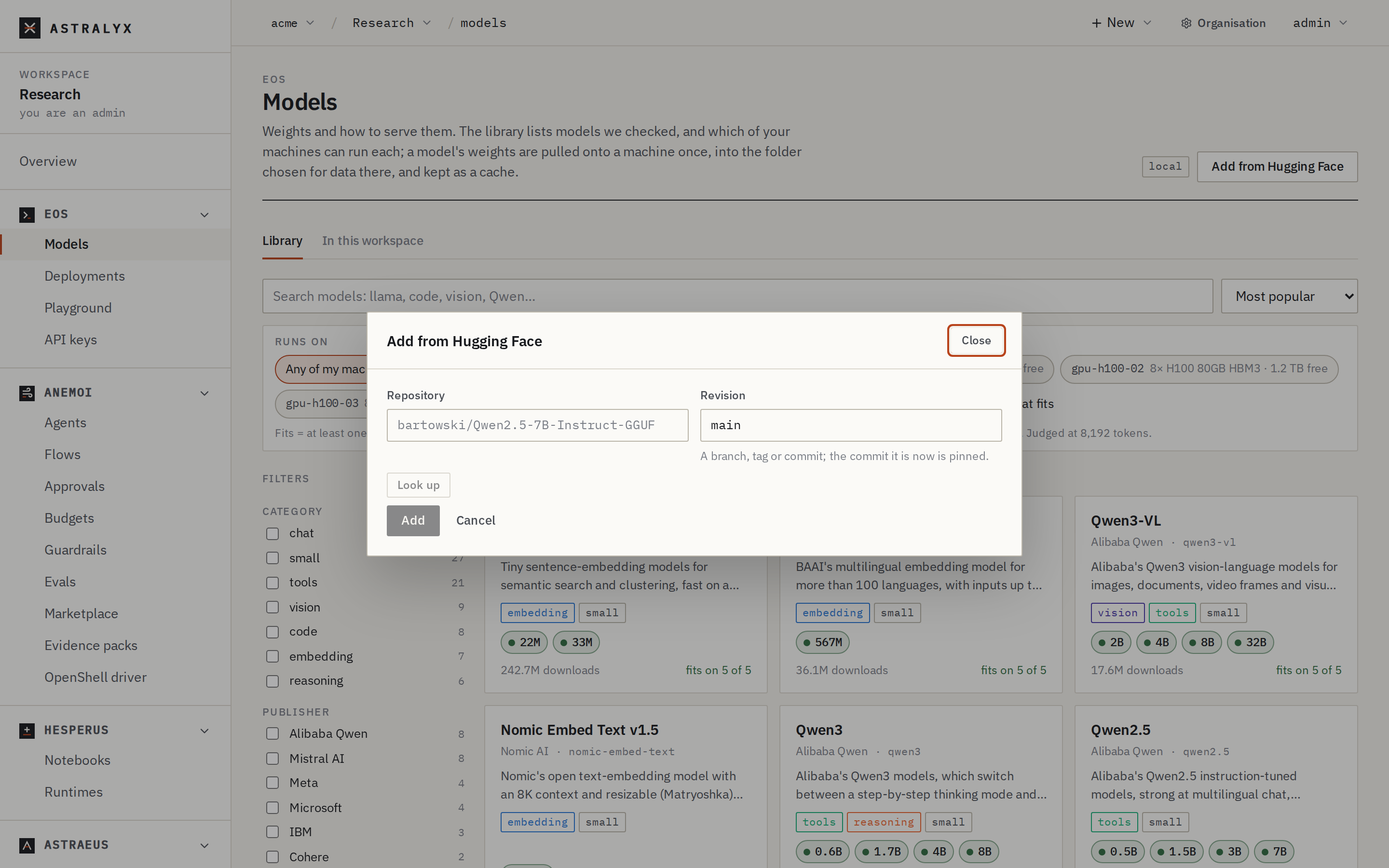This screenshot has width=1389, height=868.
Task: Enable the vision category filter
Action: (272, 608)
